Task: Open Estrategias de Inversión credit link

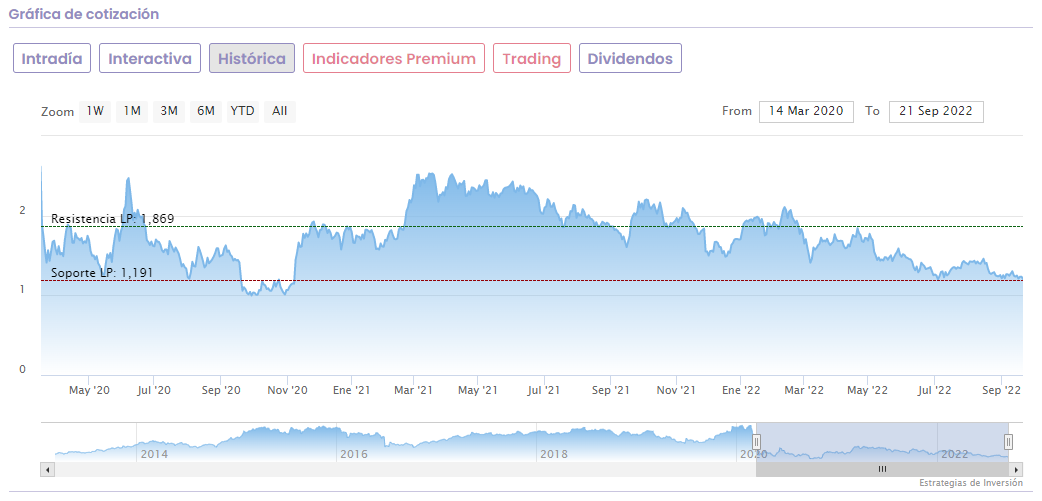Action: click(971, 483)
